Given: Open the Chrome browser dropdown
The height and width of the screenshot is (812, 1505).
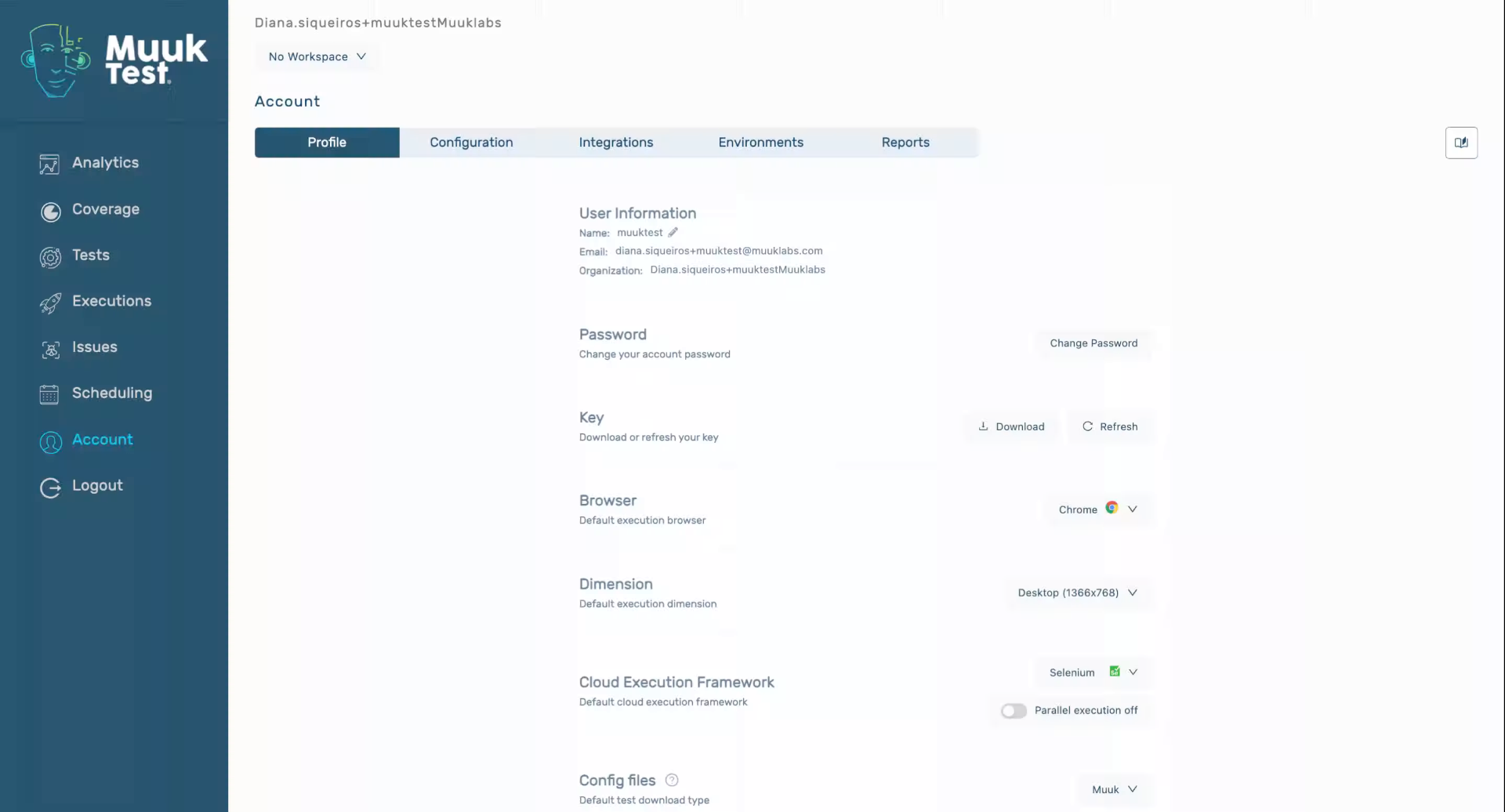Looking at the screenshot, I should (1097, 509).
